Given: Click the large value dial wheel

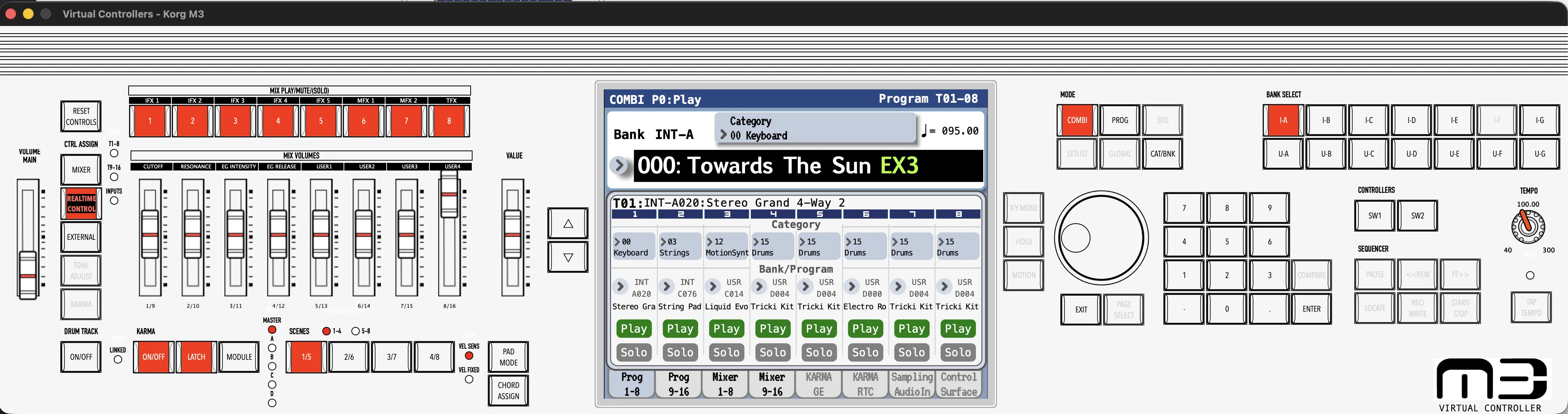Looking at the screenshot, I should [1101, 238].
